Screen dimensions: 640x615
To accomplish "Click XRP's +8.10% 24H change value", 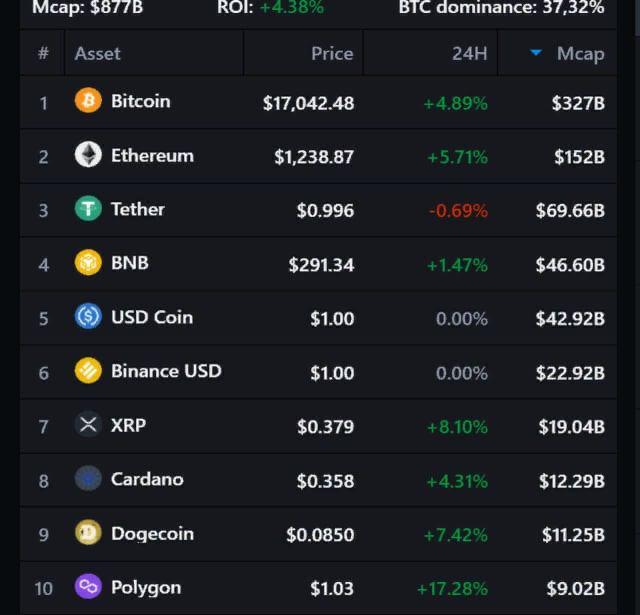I will coord(457,427).
